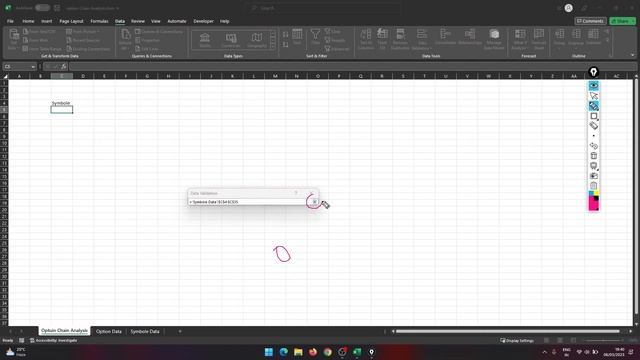Screen dimensions: 640x360
Task: Switch to the Home ribbon tab
Action: click(x=28, y=21)
